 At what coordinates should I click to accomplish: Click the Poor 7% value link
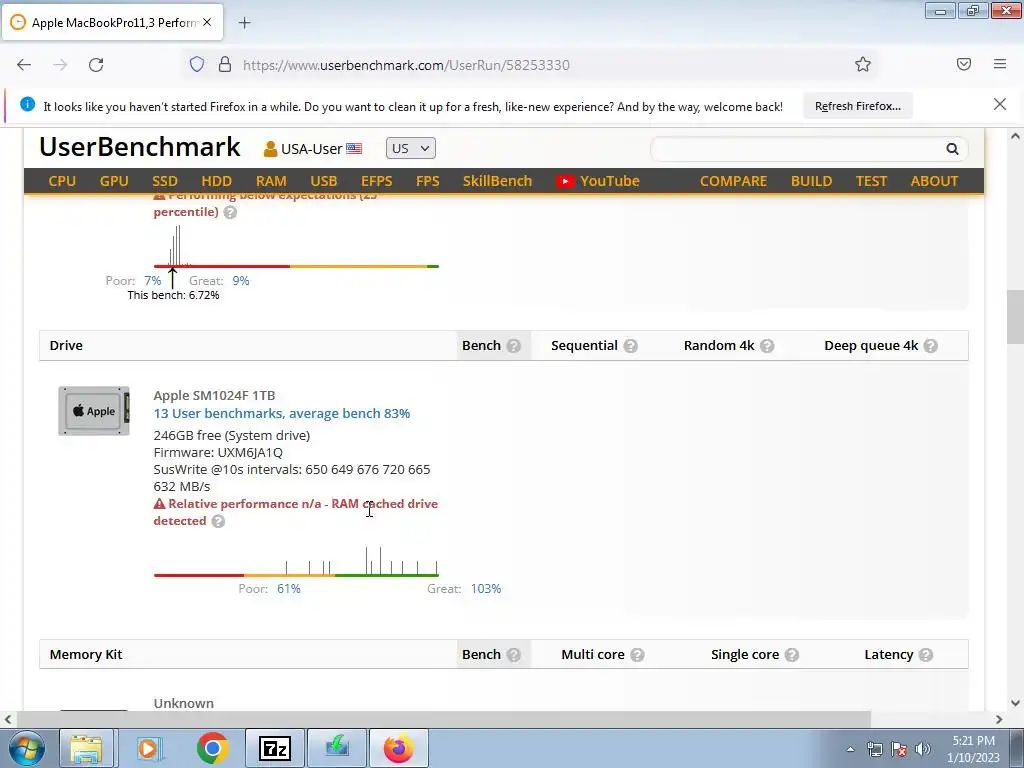153,281
